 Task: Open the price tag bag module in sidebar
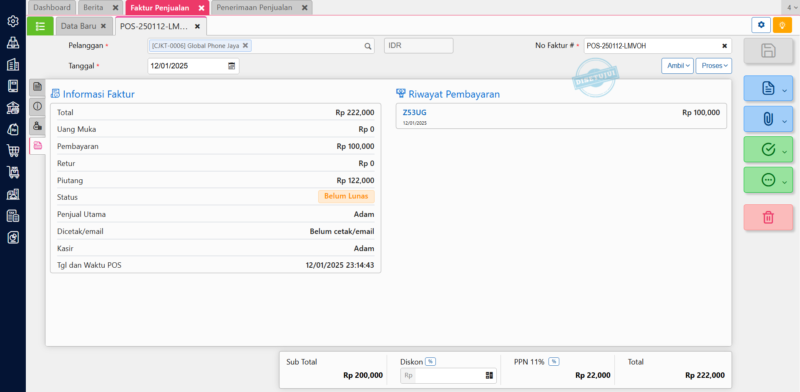[13, 130]
